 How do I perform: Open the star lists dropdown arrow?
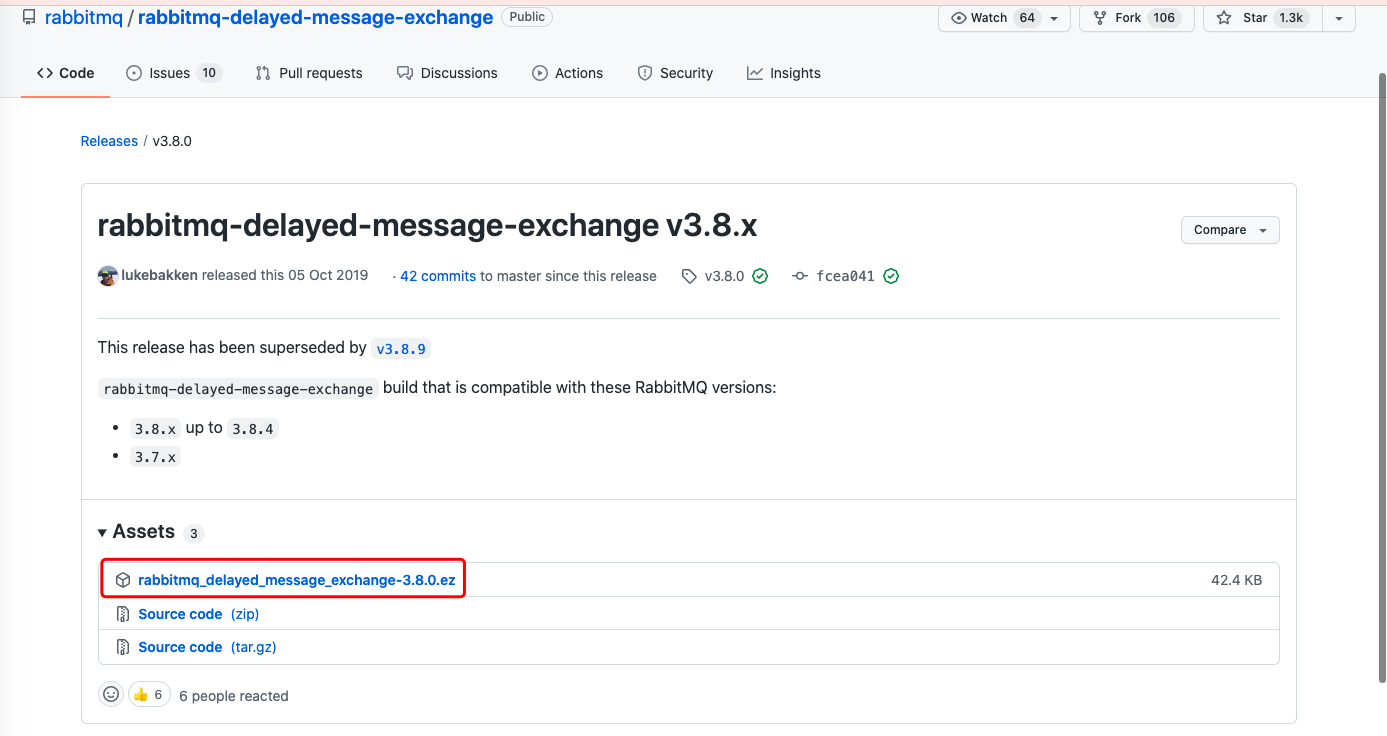(x=1339, y=18)
